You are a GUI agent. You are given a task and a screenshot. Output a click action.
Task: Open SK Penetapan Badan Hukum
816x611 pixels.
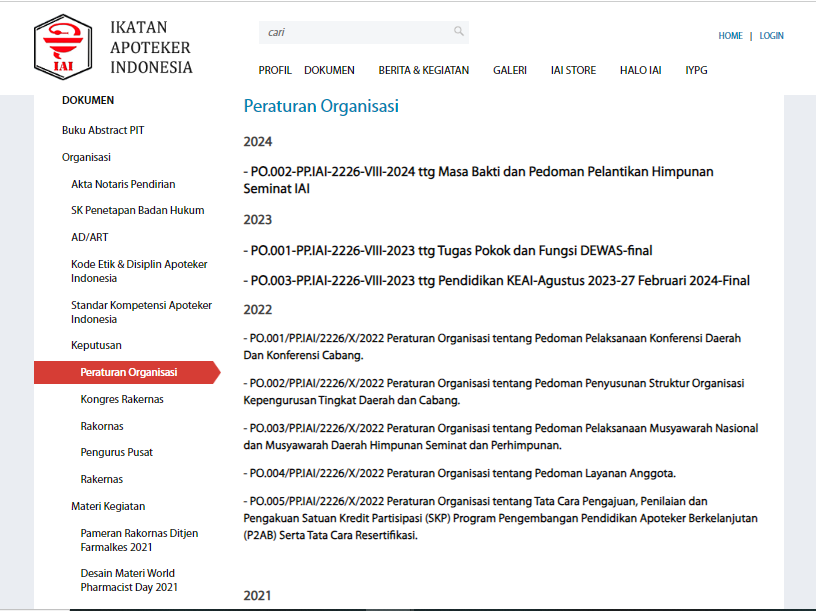tap(138, 210)
